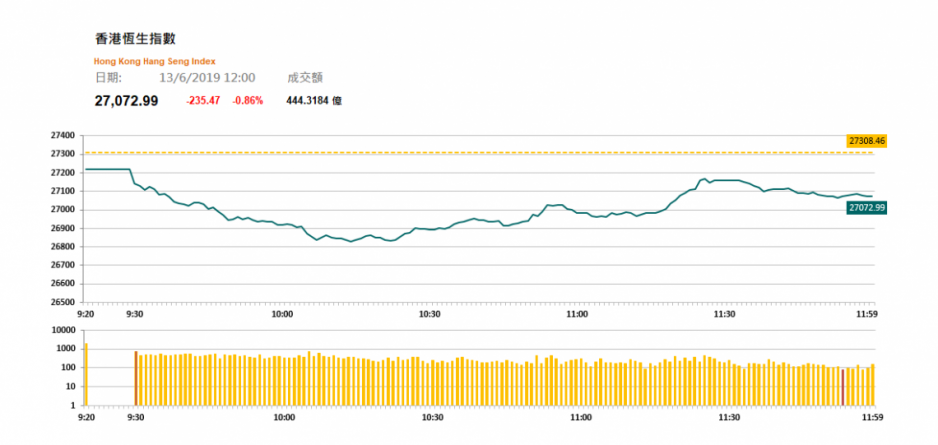Click the 9:20 label on volume chart
Screen dimensions: 938x445
coord(86,417)
